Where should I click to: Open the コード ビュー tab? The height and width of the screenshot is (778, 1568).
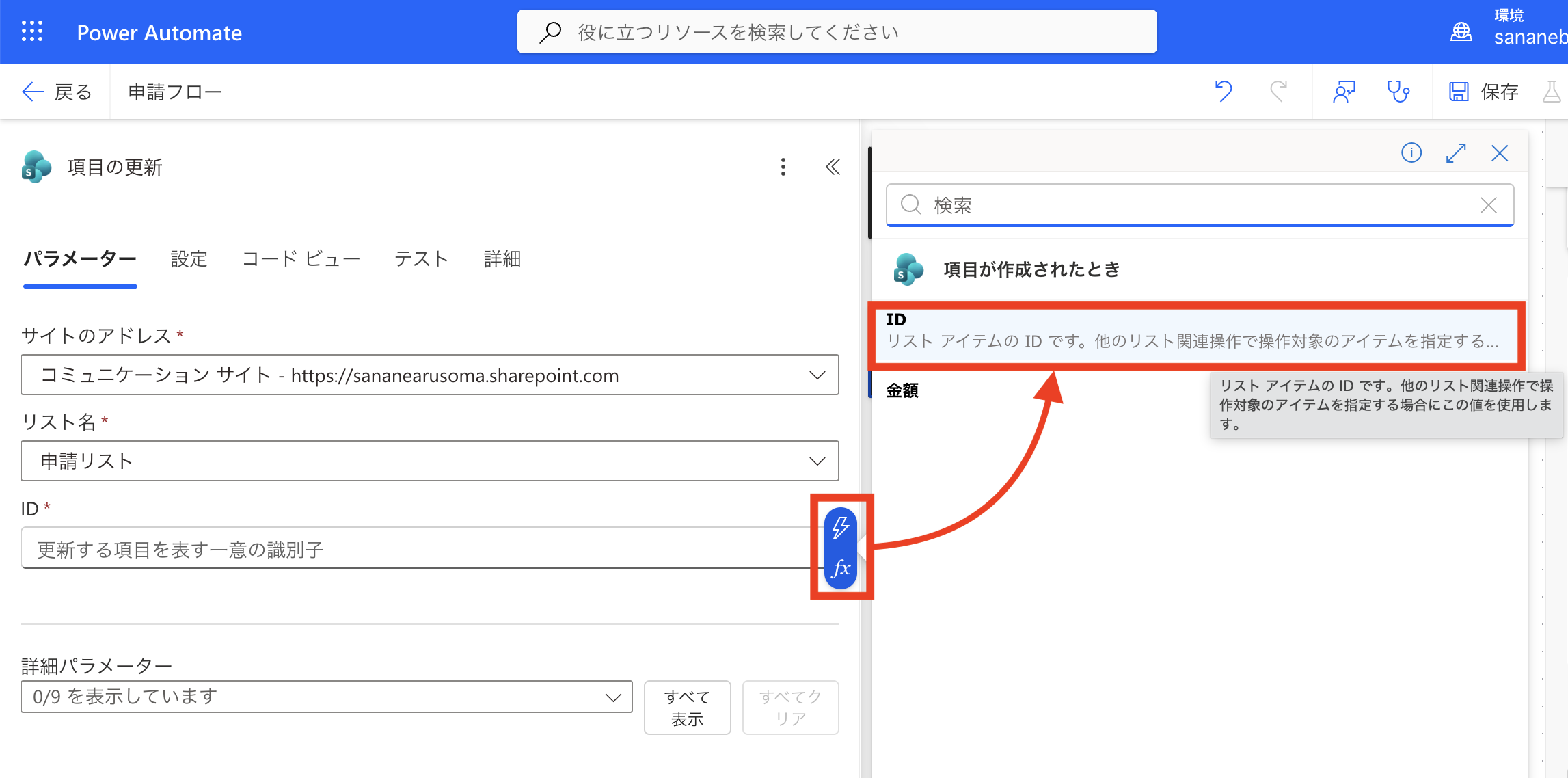[x=301, y=258]
